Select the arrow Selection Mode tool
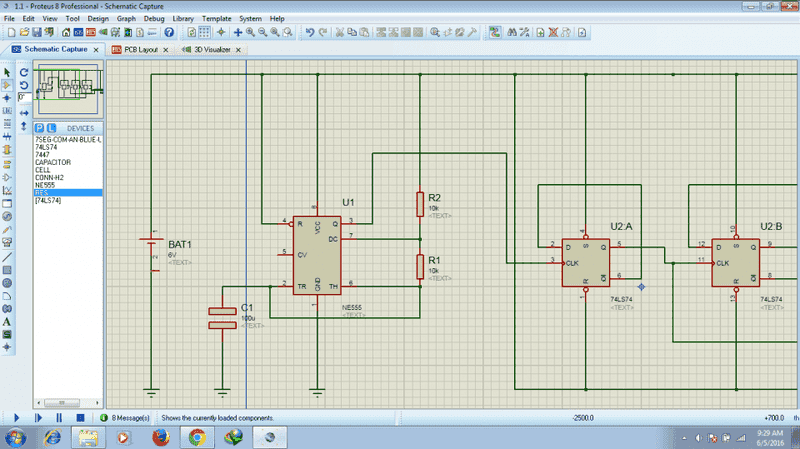Image resolution: width=800 pixels, height=449 pixels. coord(7,72)
